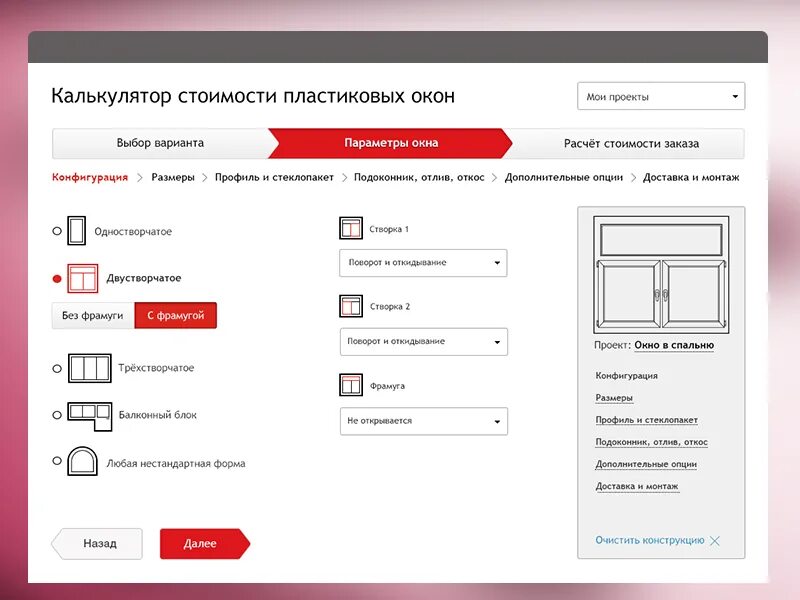Click the Створка 1 label
Viewport: 800px width, 600px height.
pos(389,229)
